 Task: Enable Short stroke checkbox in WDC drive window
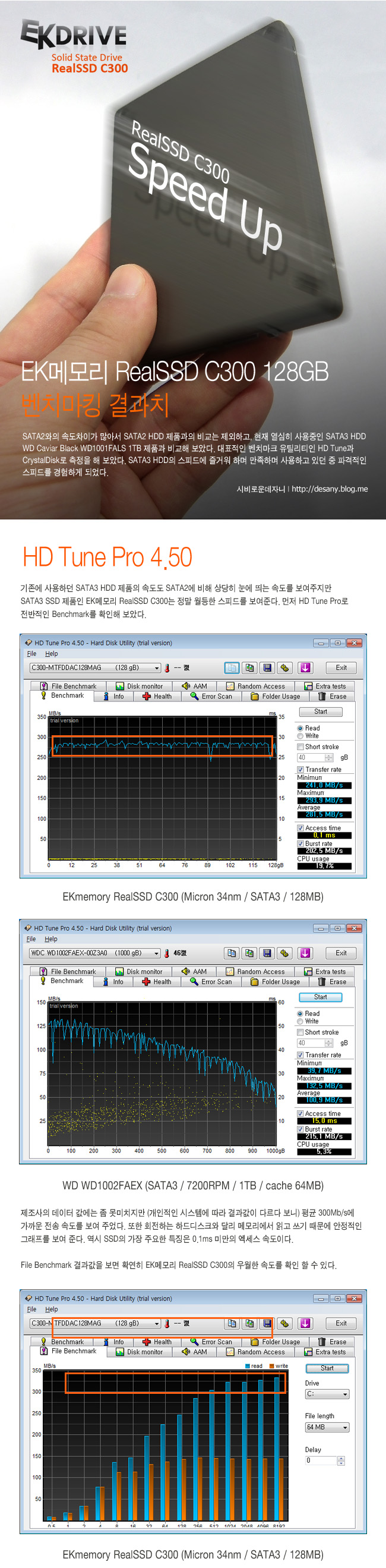[x=300, y=1032]
